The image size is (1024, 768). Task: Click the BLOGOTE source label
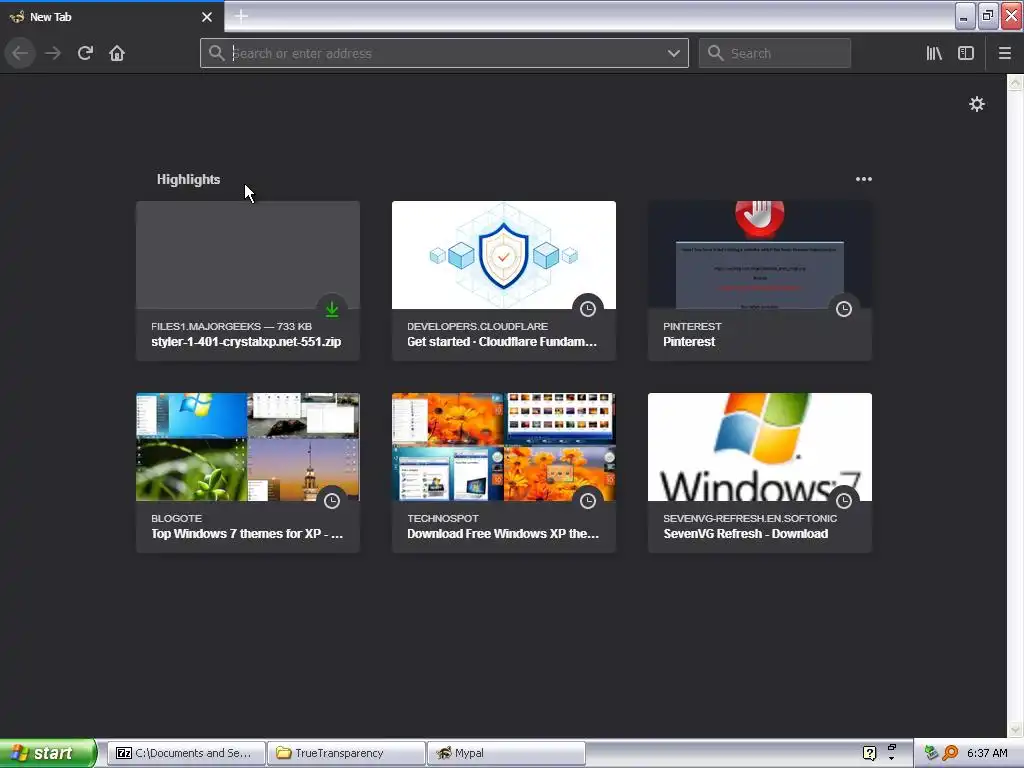176,518
